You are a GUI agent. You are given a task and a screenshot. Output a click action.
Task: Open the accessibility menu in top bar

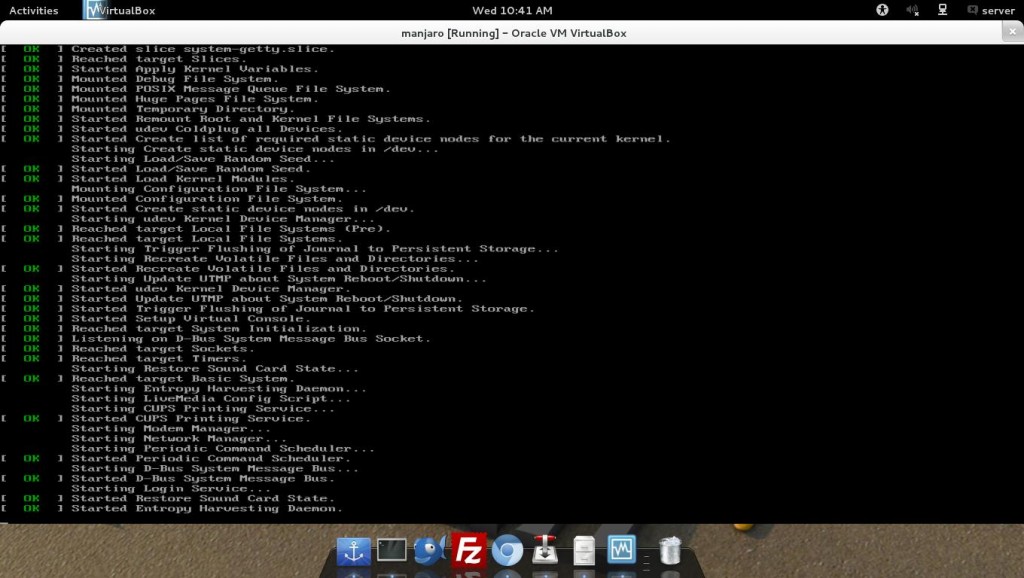(882, 10)
